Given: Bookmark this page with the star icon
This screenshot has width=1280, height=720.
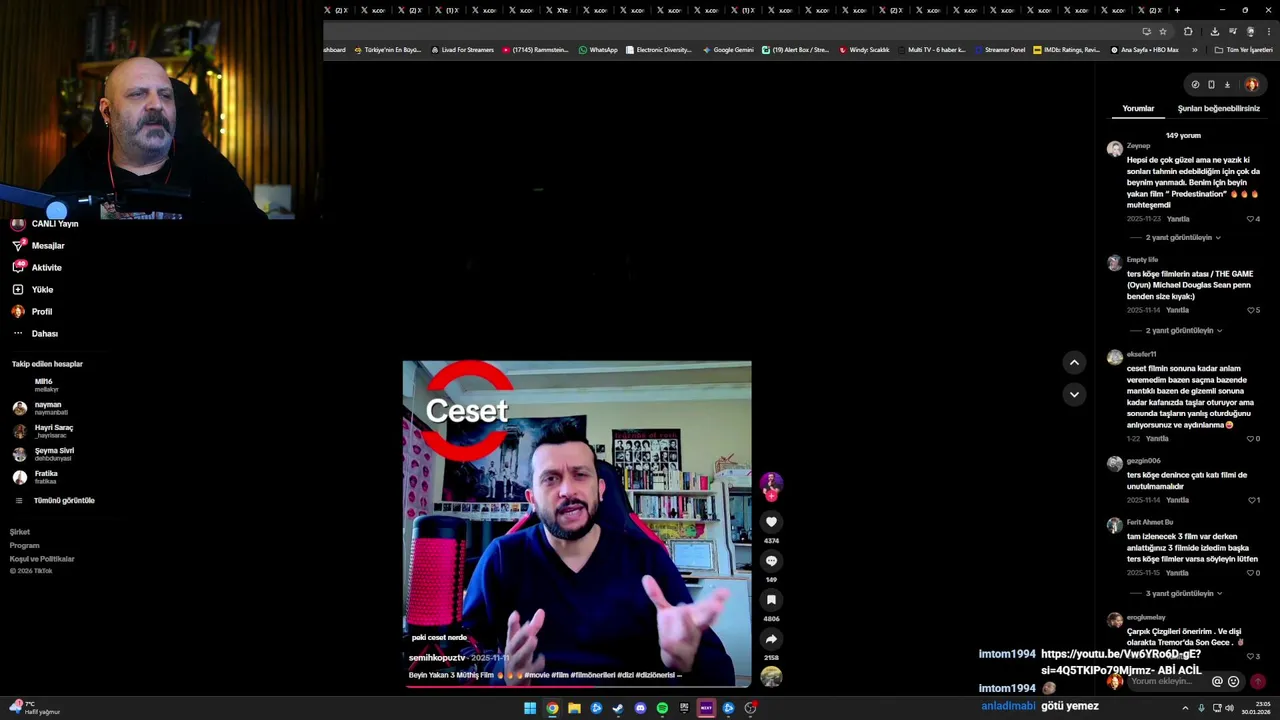Looking at the screenshot, I should (1163, 31).
